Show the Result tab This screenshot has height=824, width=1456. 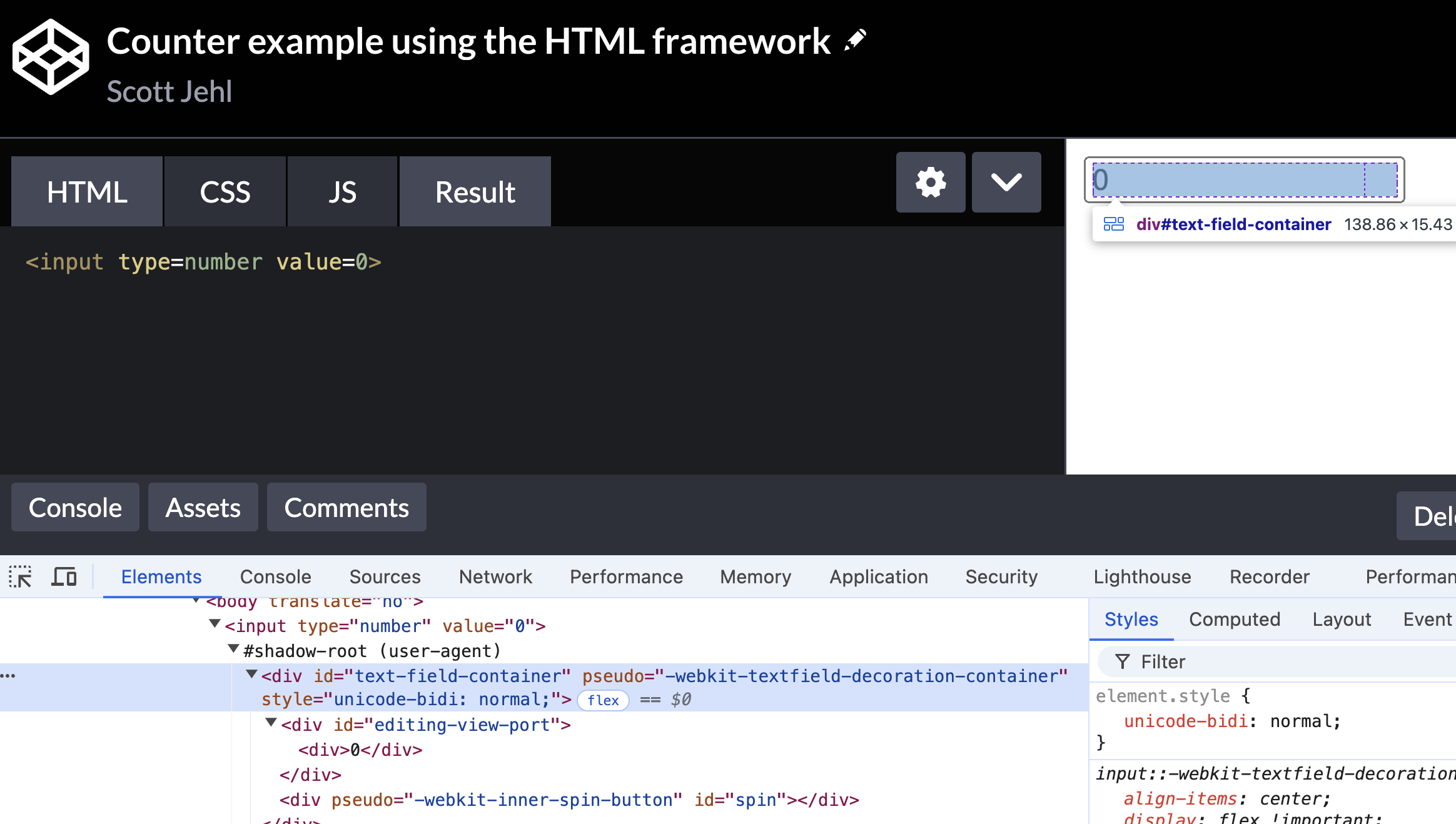click(x=475, y=191)
